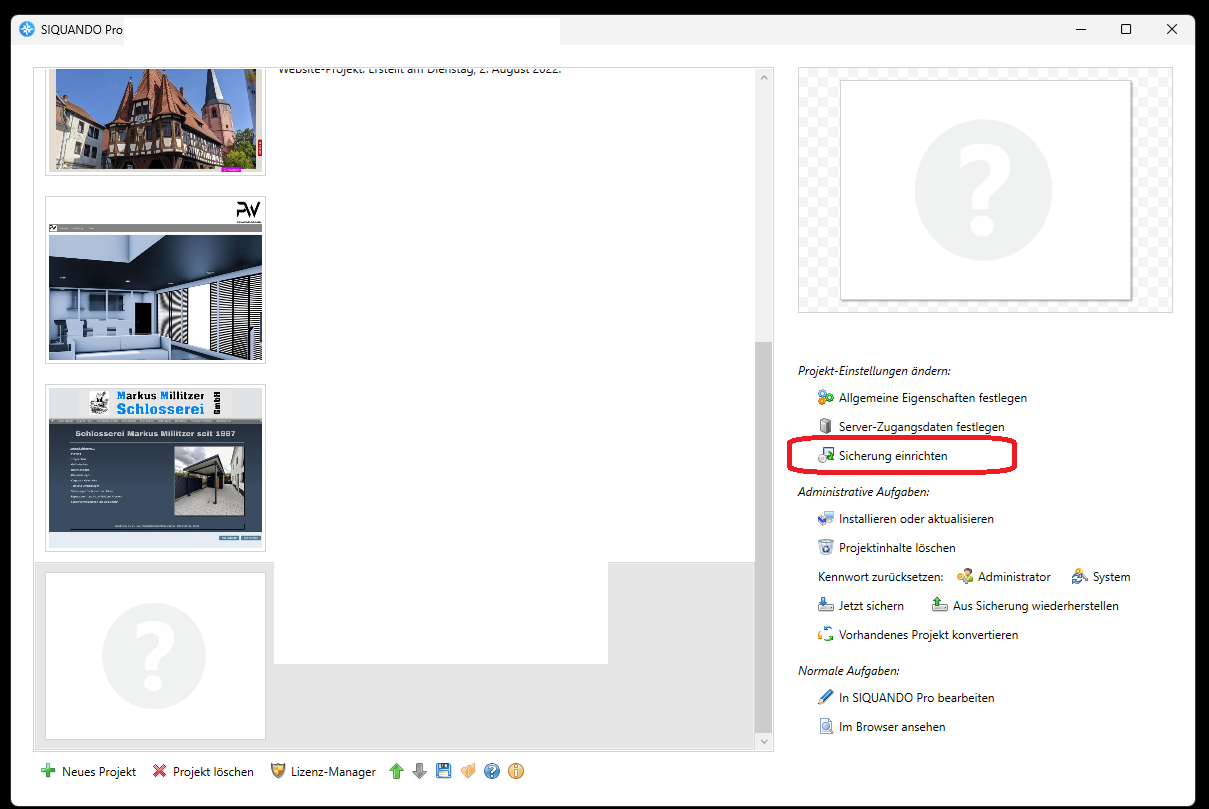
Task: Reset the System password
Action: point(1100,577)
